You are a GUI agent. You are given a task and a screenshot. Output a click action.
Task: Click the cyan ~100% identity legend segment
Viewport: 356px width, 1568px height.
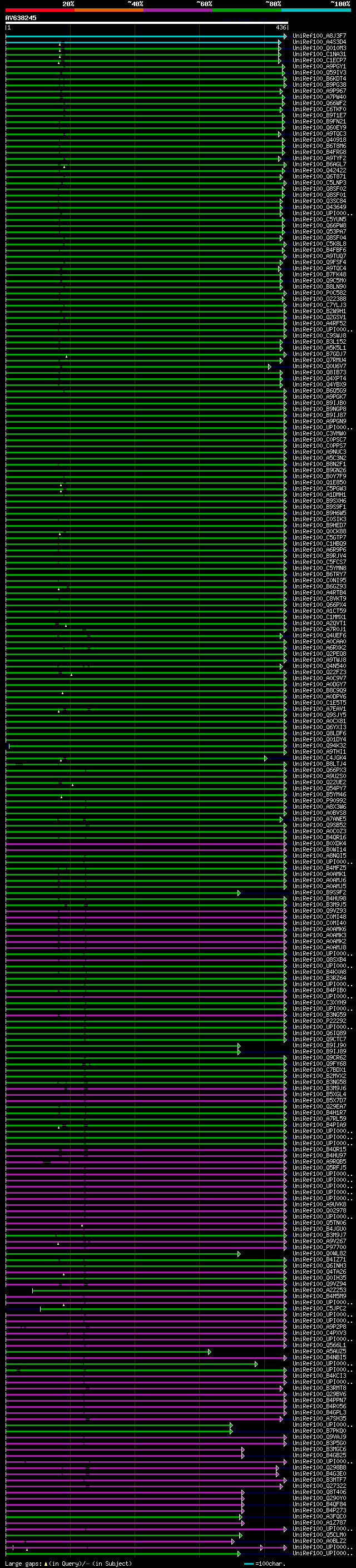pyautogui.click(x=316, y=11)
